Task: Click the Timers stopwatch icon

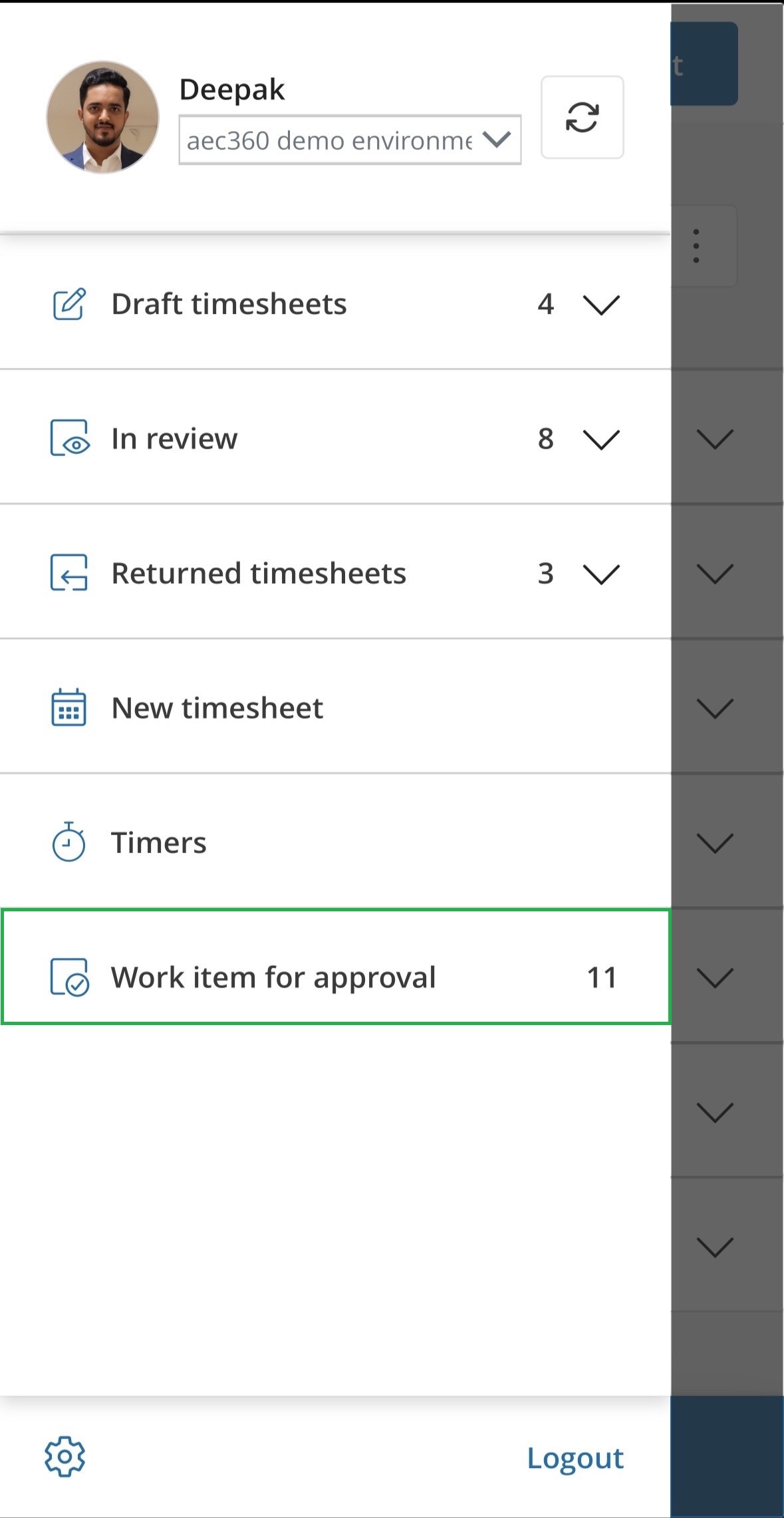Action: (x=69, y=842)
